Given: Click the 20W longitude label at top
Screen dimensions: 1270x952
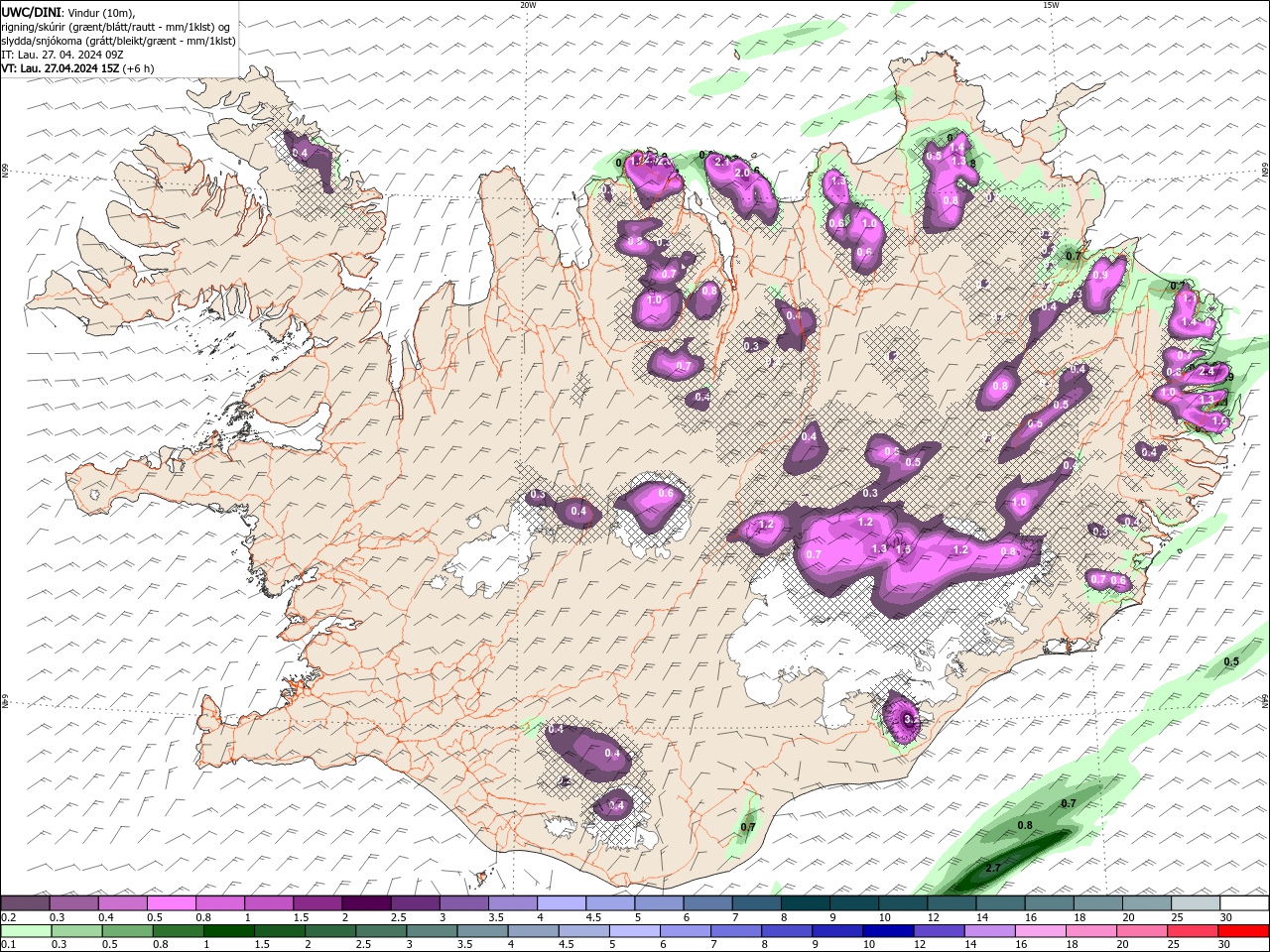Looking at the screenshot, I should [x=528, y=5].
